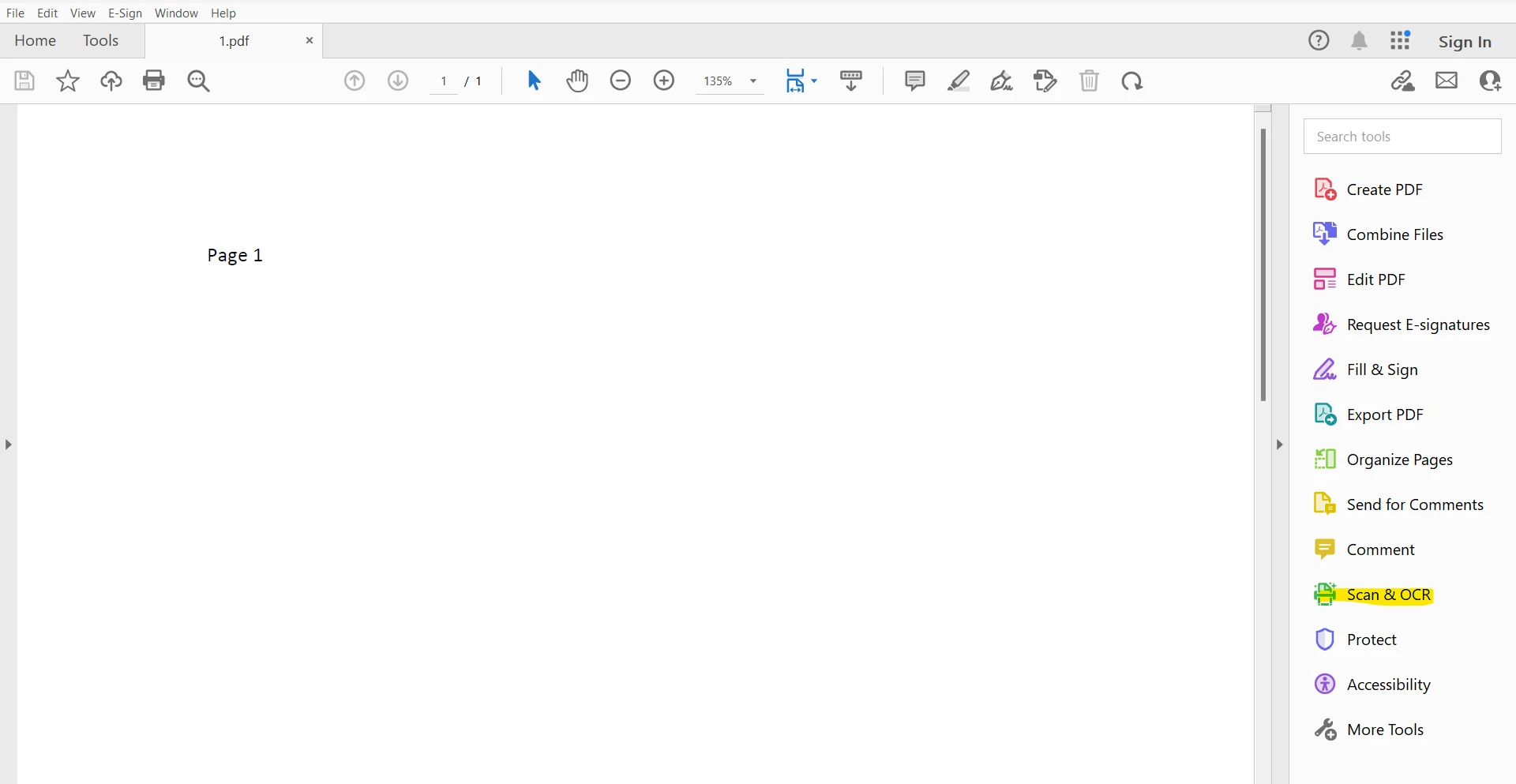Click the Sign In button
The image size is (1516, 784).
click(1465, 42)
